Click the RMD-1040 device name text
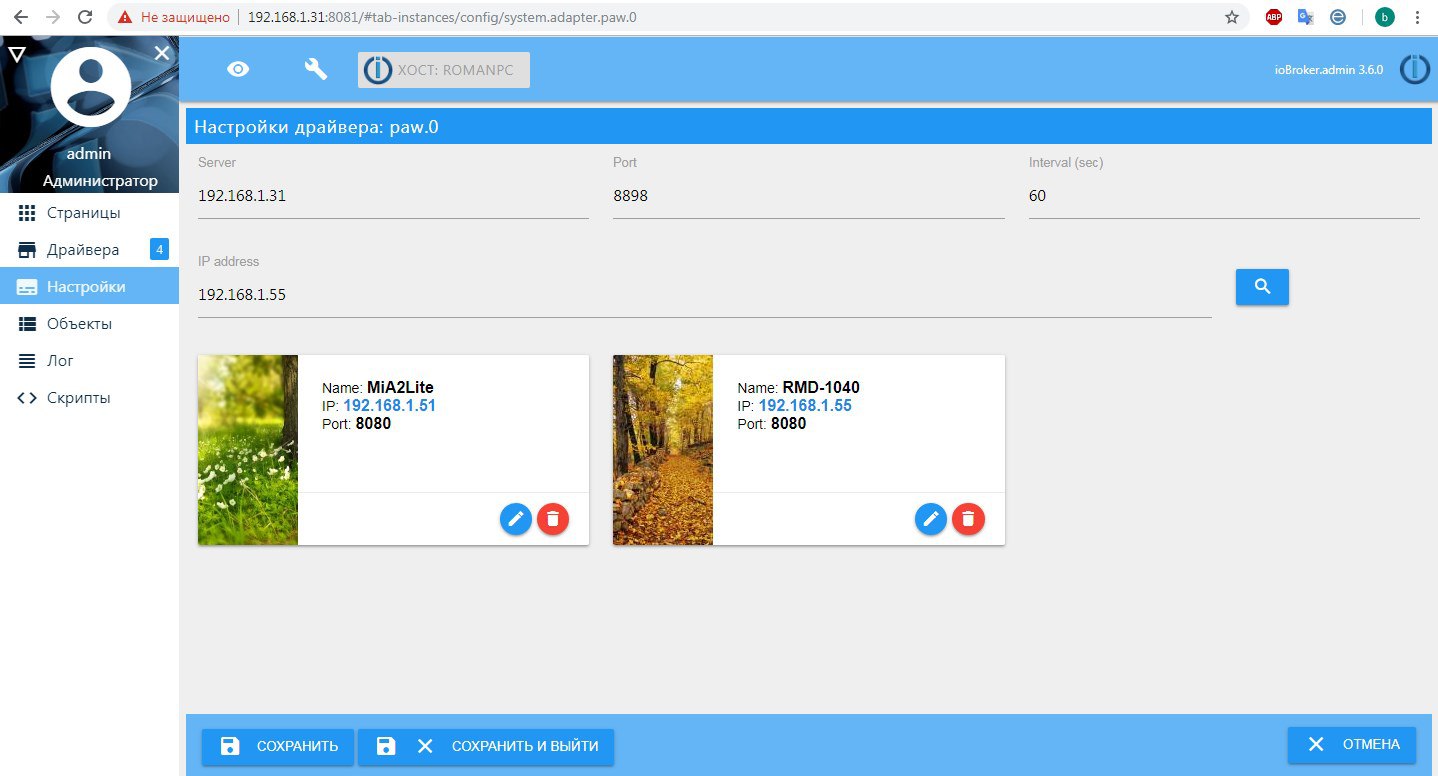Screen dimensions: 1438x776 pyautogui.click(x=821, y=388)
